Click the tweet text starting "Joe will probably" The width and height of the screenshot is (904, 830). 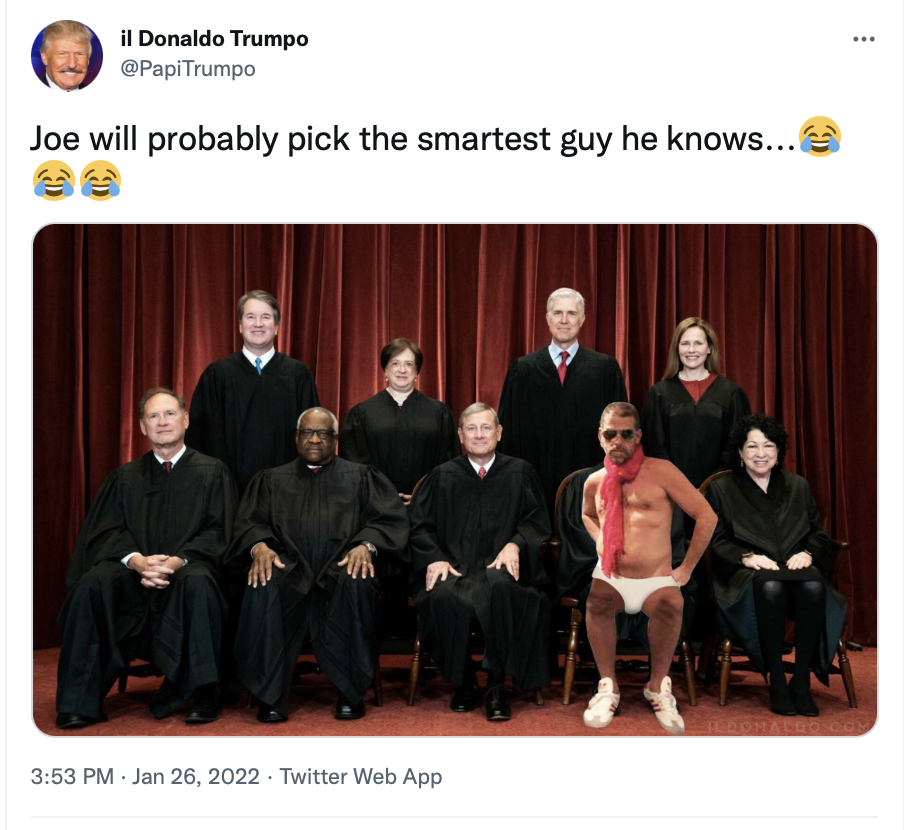(x=435, y=158)
